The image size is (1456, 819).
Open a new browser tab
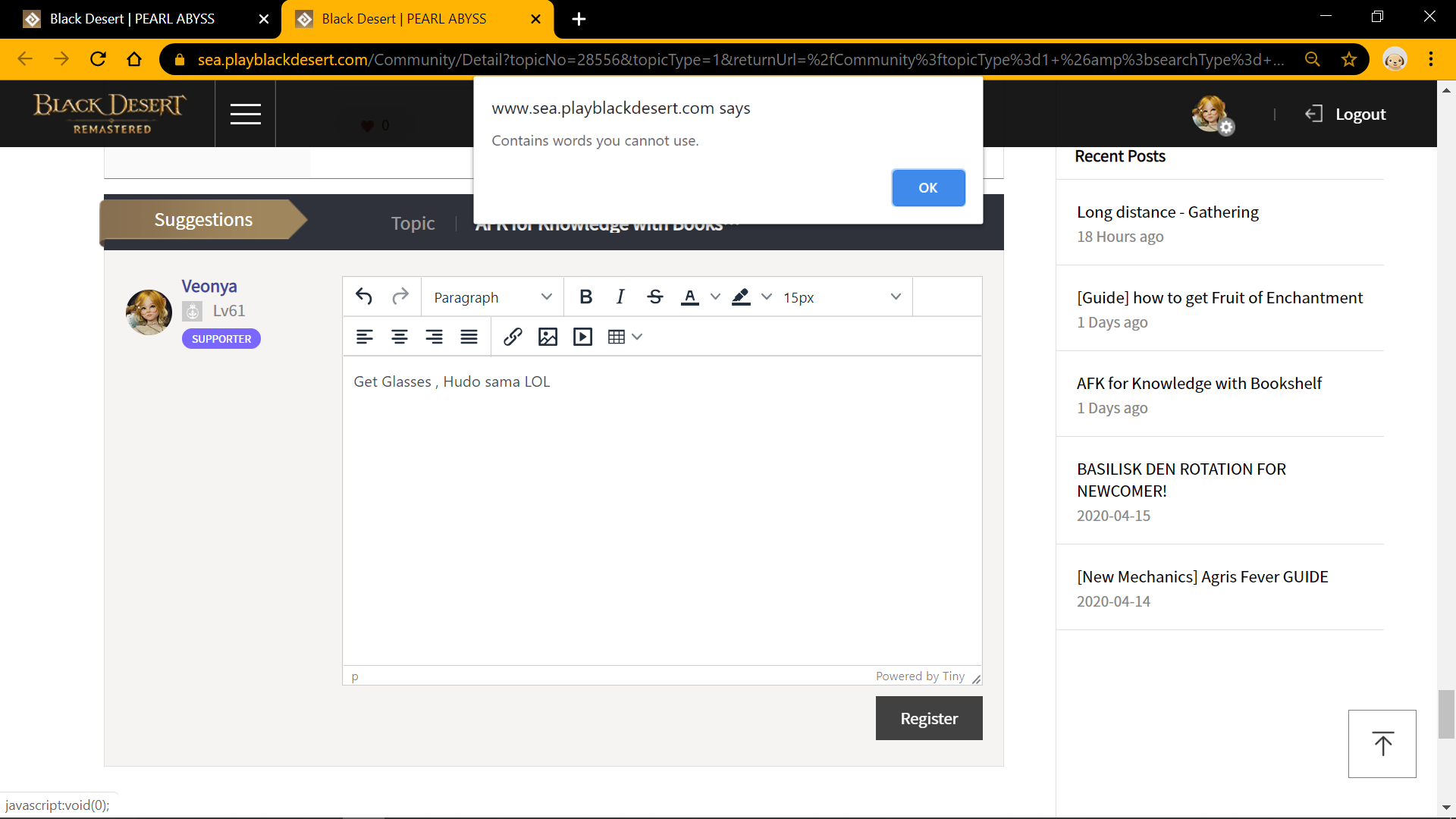(579, 19)
